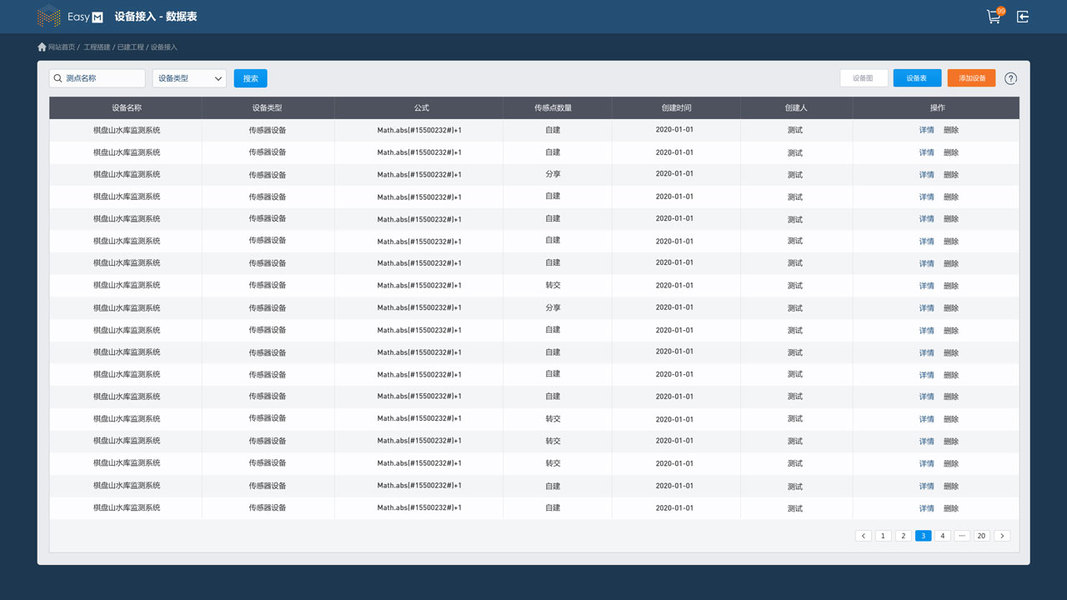Click the blue 搜索 button

tap(250, 78)
